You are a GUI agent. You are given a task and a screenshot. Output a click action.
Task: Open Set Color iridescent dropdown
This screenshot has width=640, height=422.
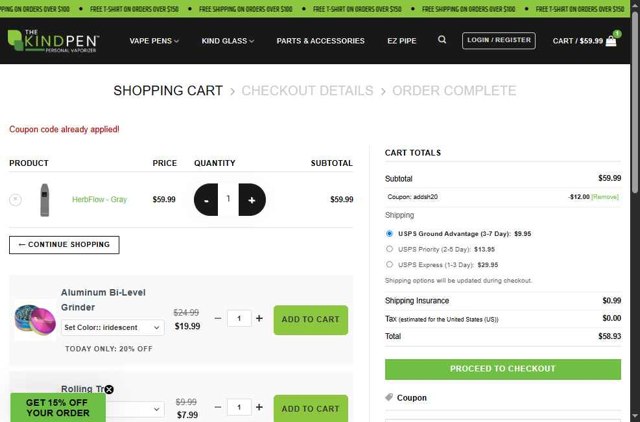113,327
